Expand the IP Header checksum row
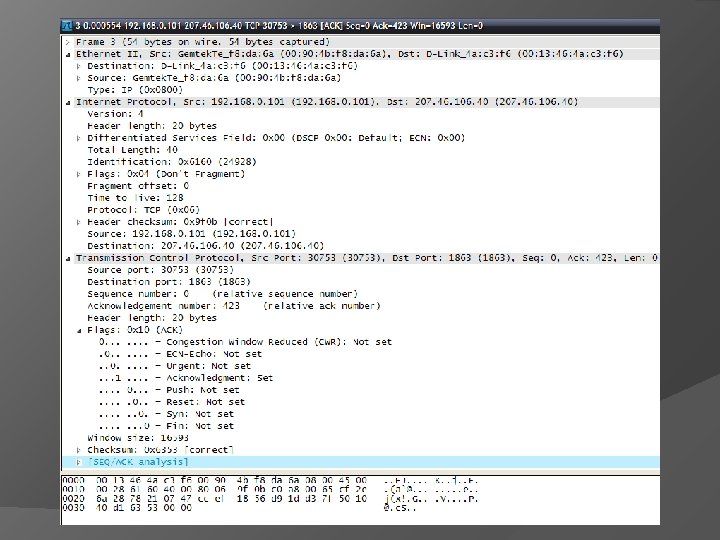The width and height of the screenshot is (720, 540). click(x=79, y=222)
